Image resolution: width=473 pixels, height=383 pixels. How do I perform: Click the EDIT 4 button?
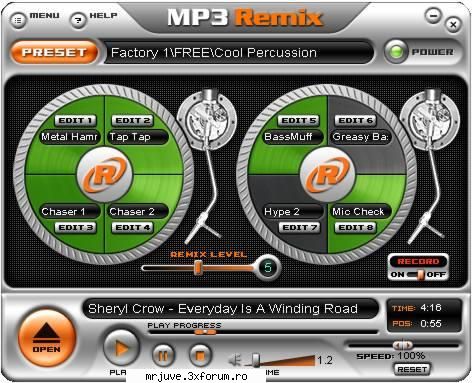[132, 228]
